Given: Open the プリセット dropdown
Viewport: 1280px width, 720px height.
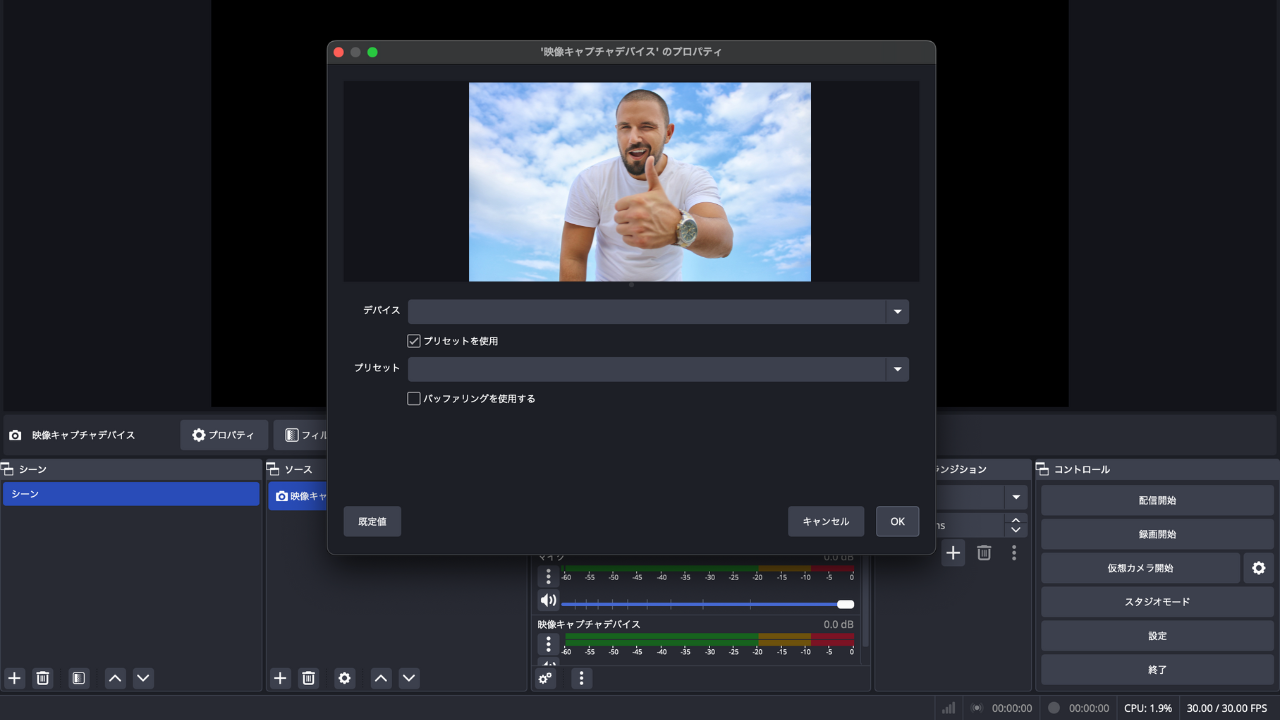Looking at the screenshot, I should pyautogui.click(x=658, y=369).
